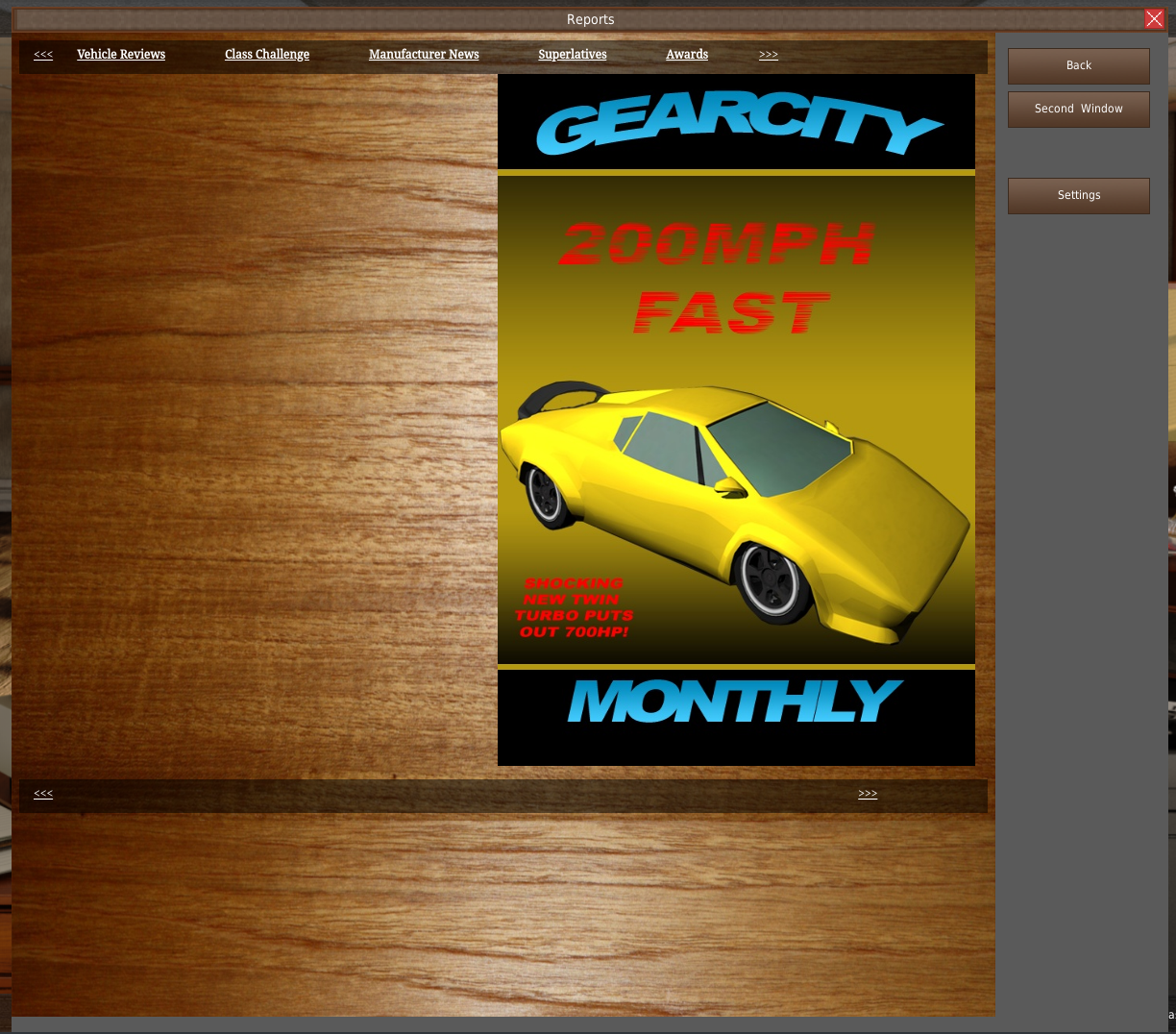Click the blue MONTHLY text on the cover
This screenshot has width=1176, height=1034.
pyautogui.click(x=735, y=702)
